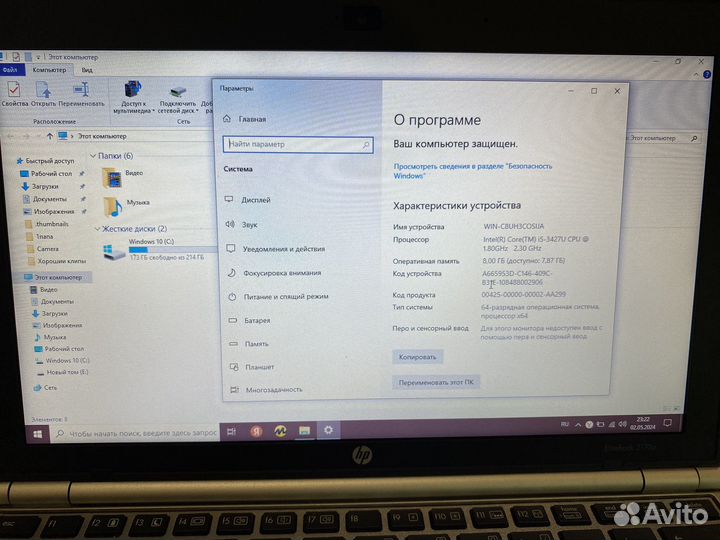Click device name WIN-C8UH3COSUA text
Image resolution: width=720 pixels, height=540 pixels.
tap(513, 226)
